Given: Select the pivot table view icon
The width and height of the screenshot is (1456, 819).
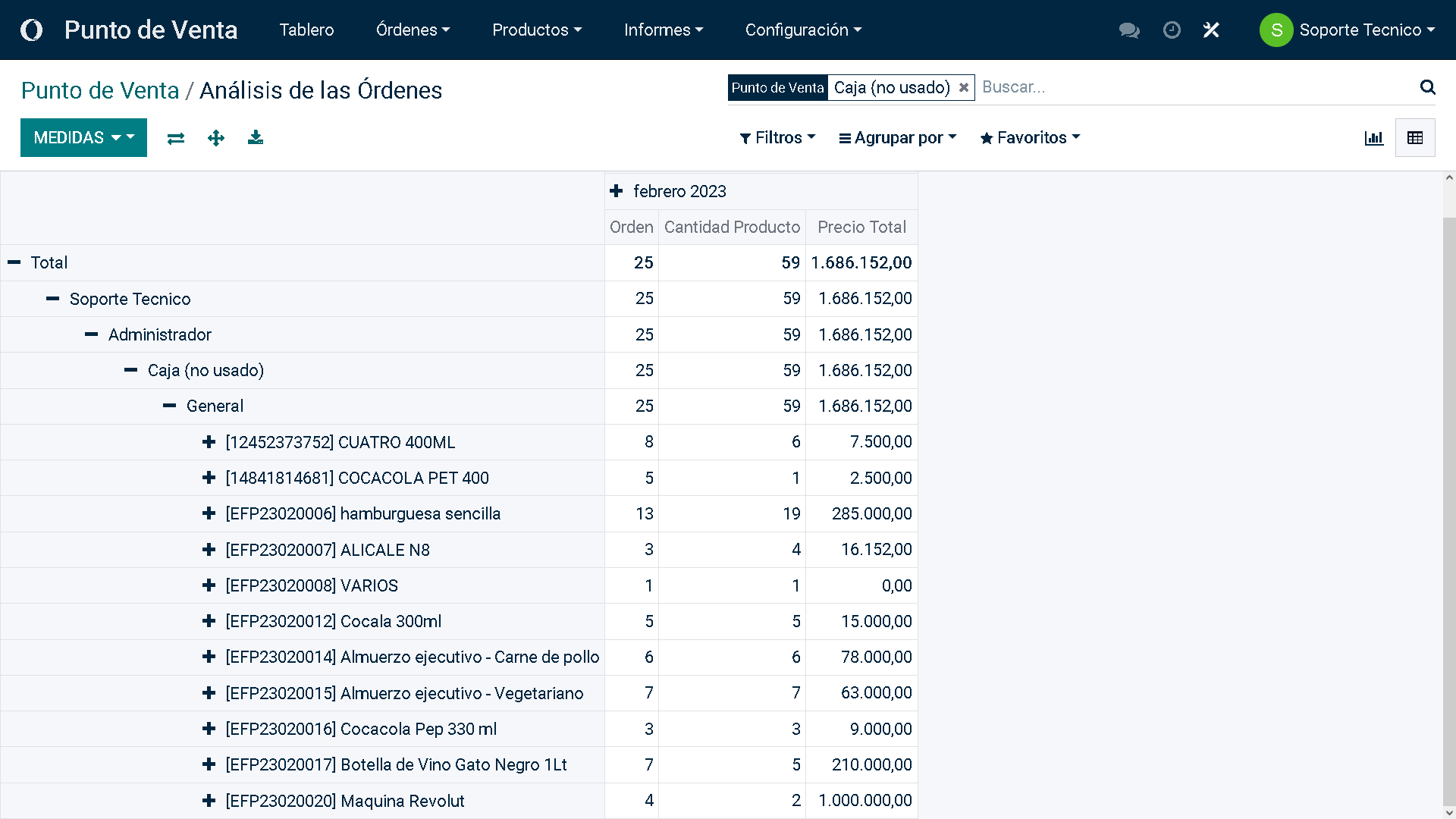Looking at the screenshot, I should coord(1414,138).
